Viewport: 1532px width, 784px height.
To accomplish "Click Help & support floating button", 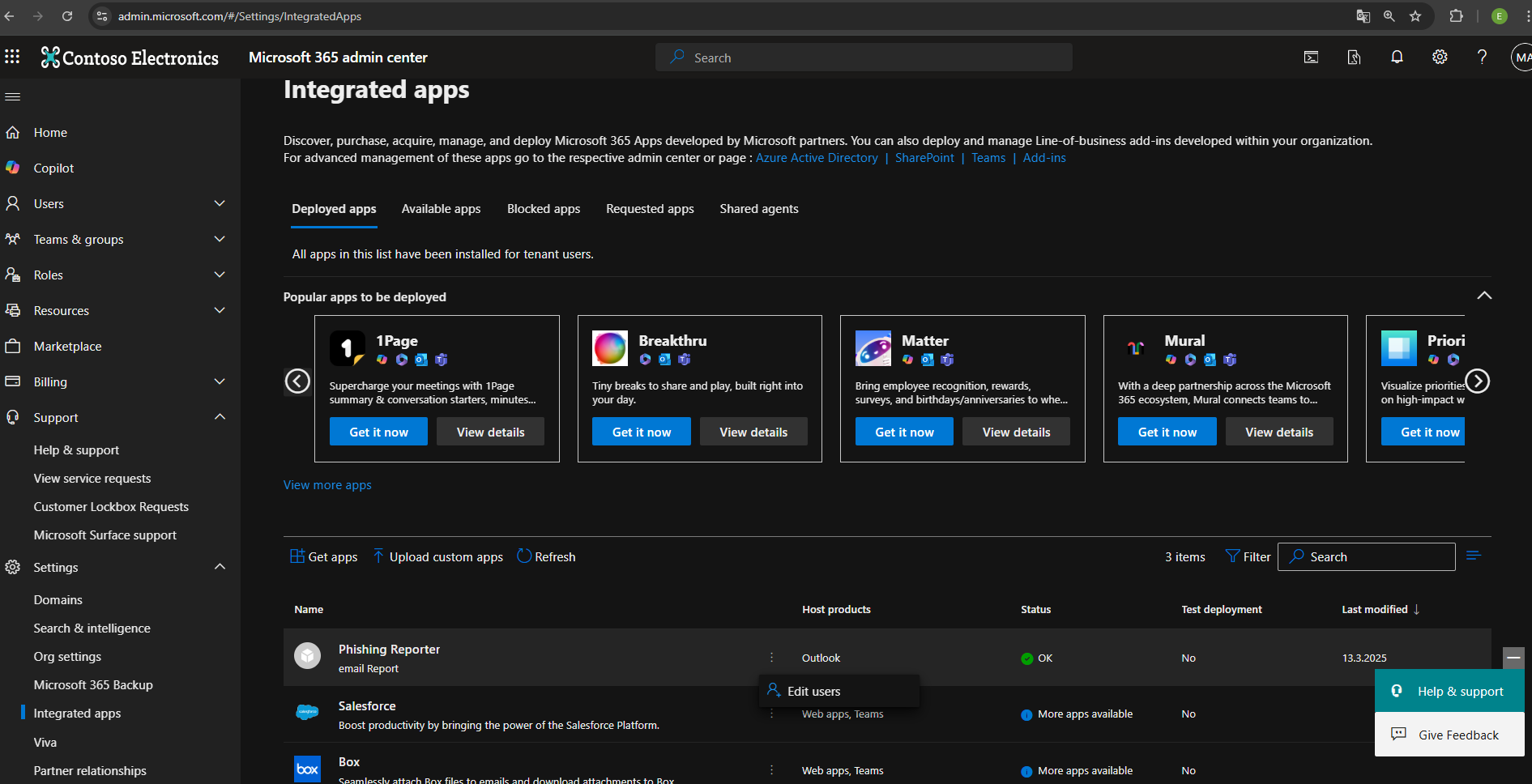I will 1449,691.
